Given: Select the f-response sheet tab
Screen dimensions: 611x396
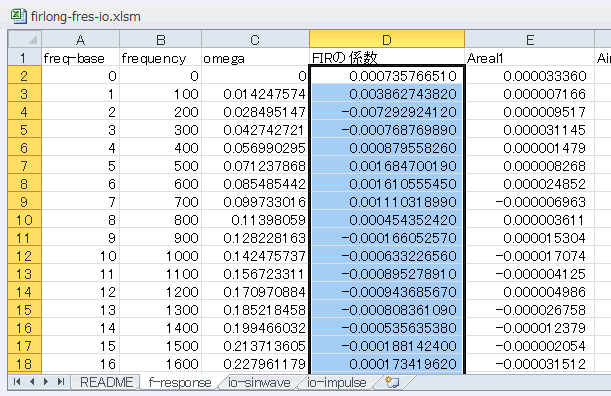Looking at the screenshot, I should [x=180, y=382].
